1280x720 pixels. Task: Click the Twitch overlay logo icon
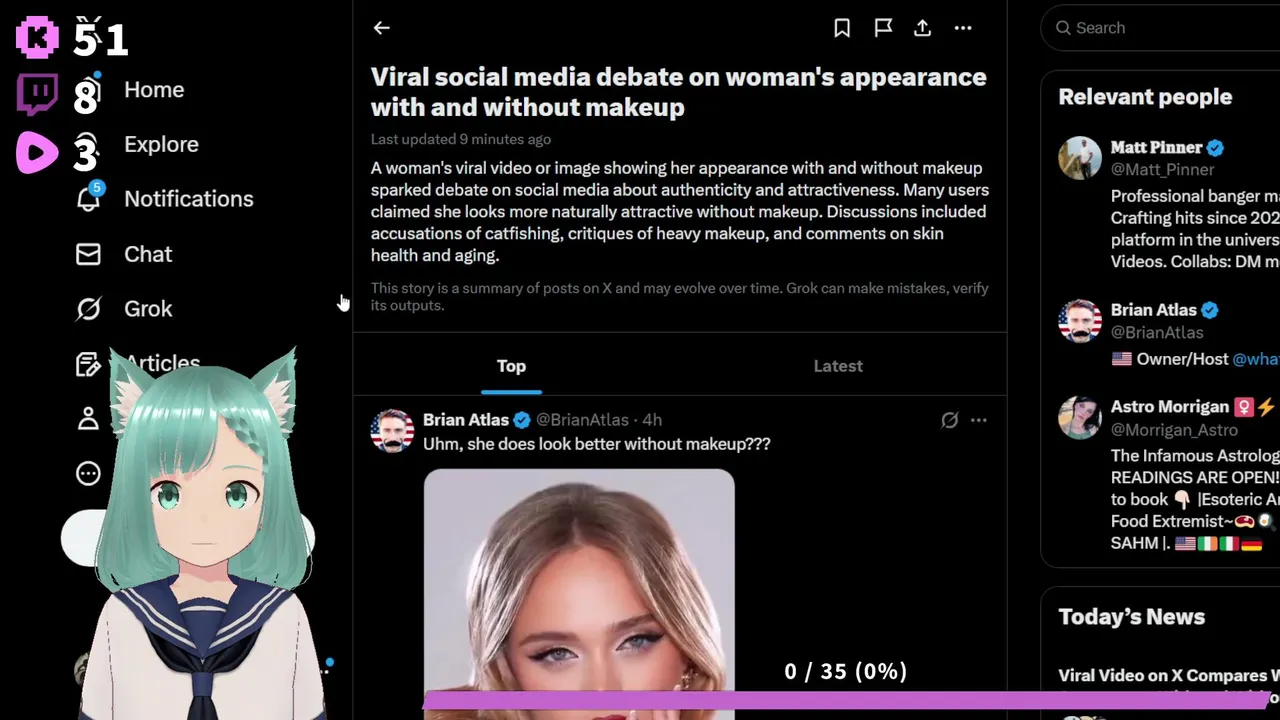[x=37, y=95]
